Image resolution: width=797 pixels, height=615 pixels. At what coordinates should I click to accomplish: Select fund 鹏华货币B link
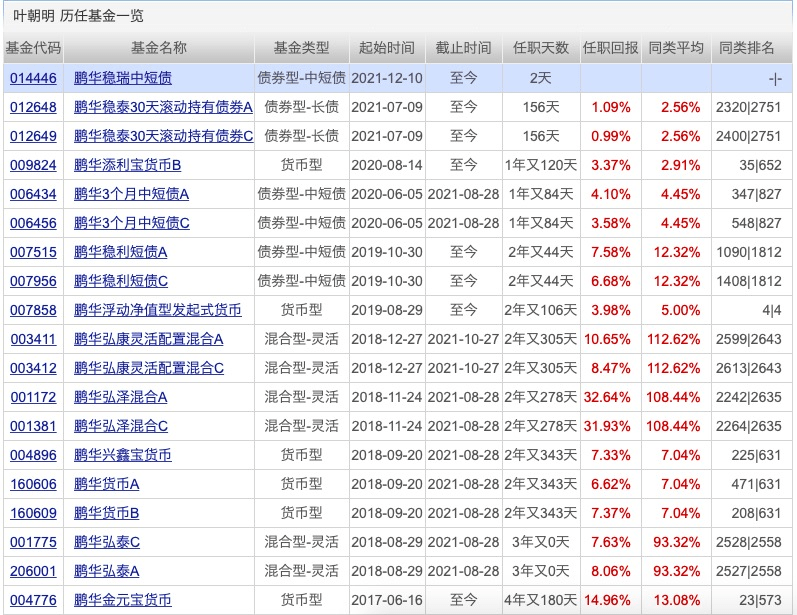tap(106, 514)
